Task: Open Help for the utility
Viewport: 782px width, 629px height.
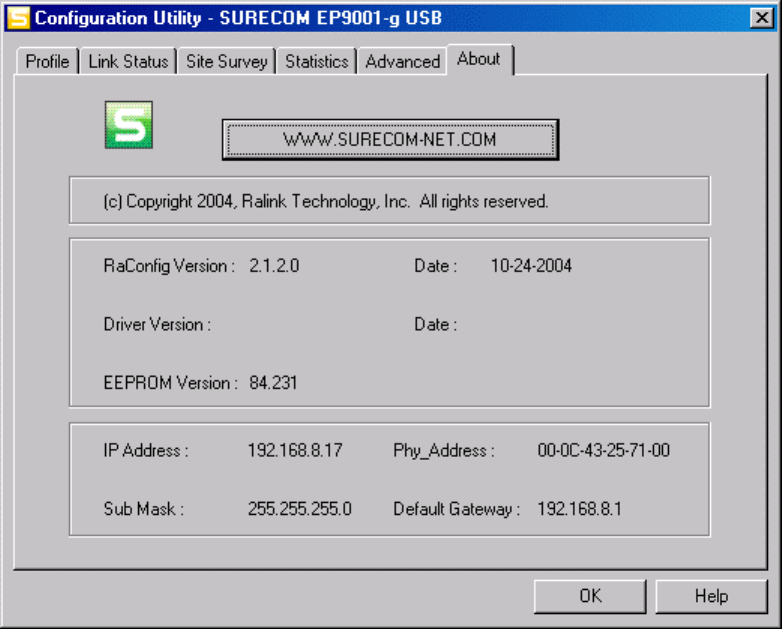Action: point(711,596)
